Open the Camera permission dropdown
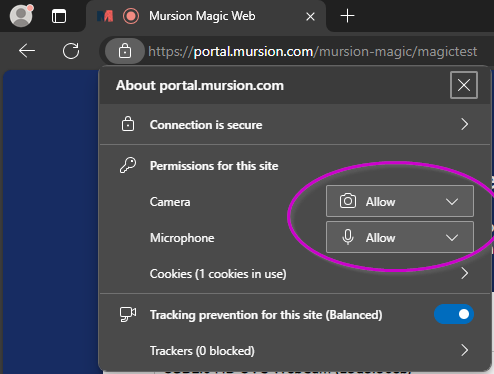 tap(400, 201)
